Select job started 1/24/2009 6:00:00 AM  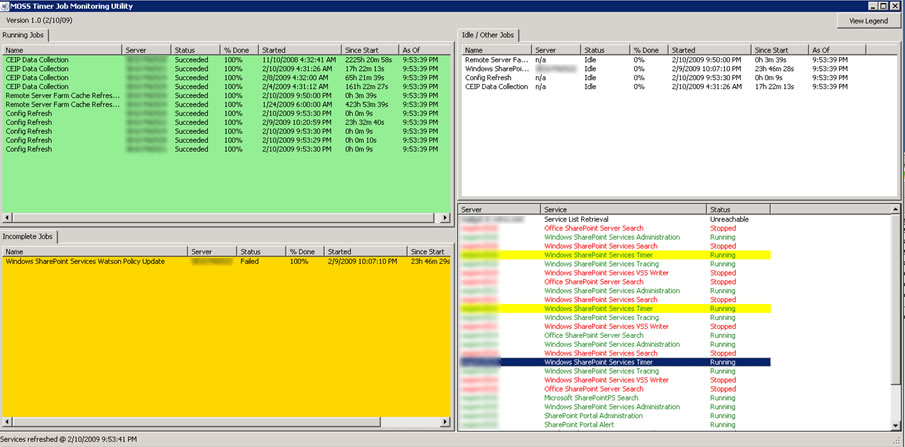(x=227, y=105)
